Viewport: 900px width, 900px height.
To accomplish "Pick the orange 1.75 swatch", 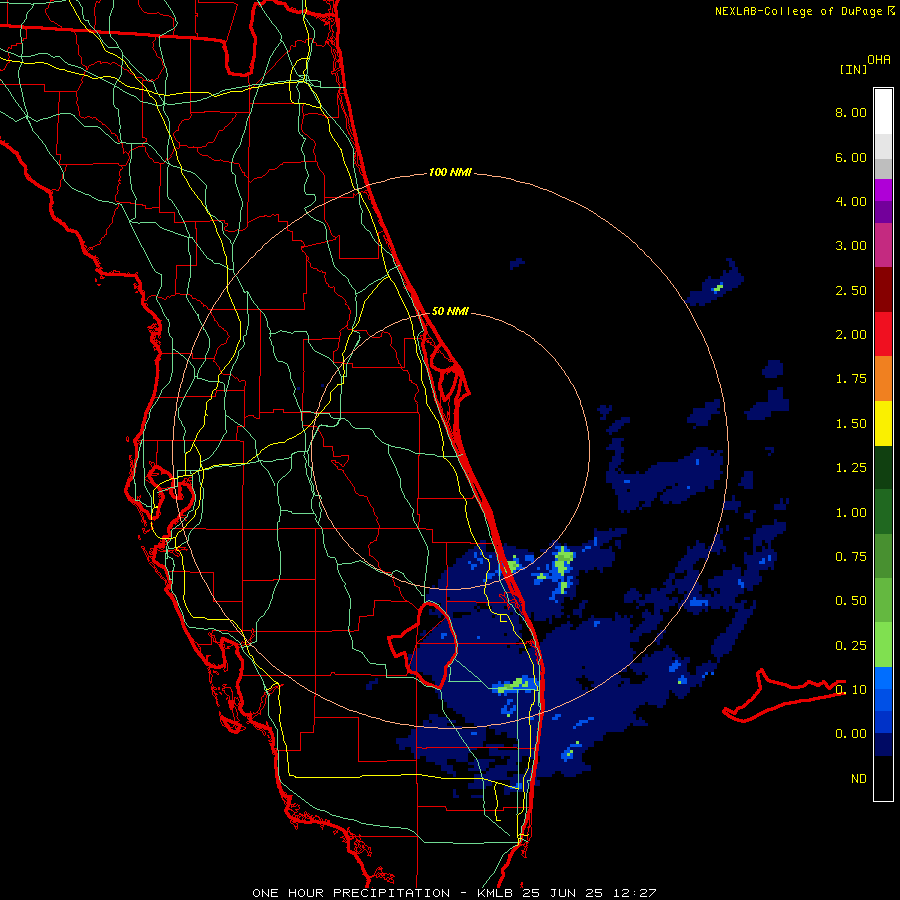I will (x=883, y=379).
